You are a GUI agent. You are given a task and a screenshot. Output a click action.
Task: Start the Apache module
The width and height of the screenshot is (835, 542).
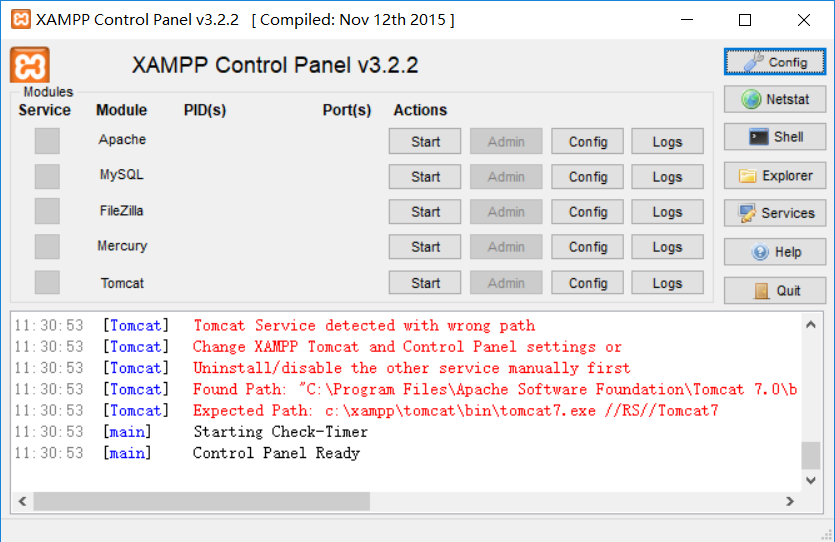[425, 141]
